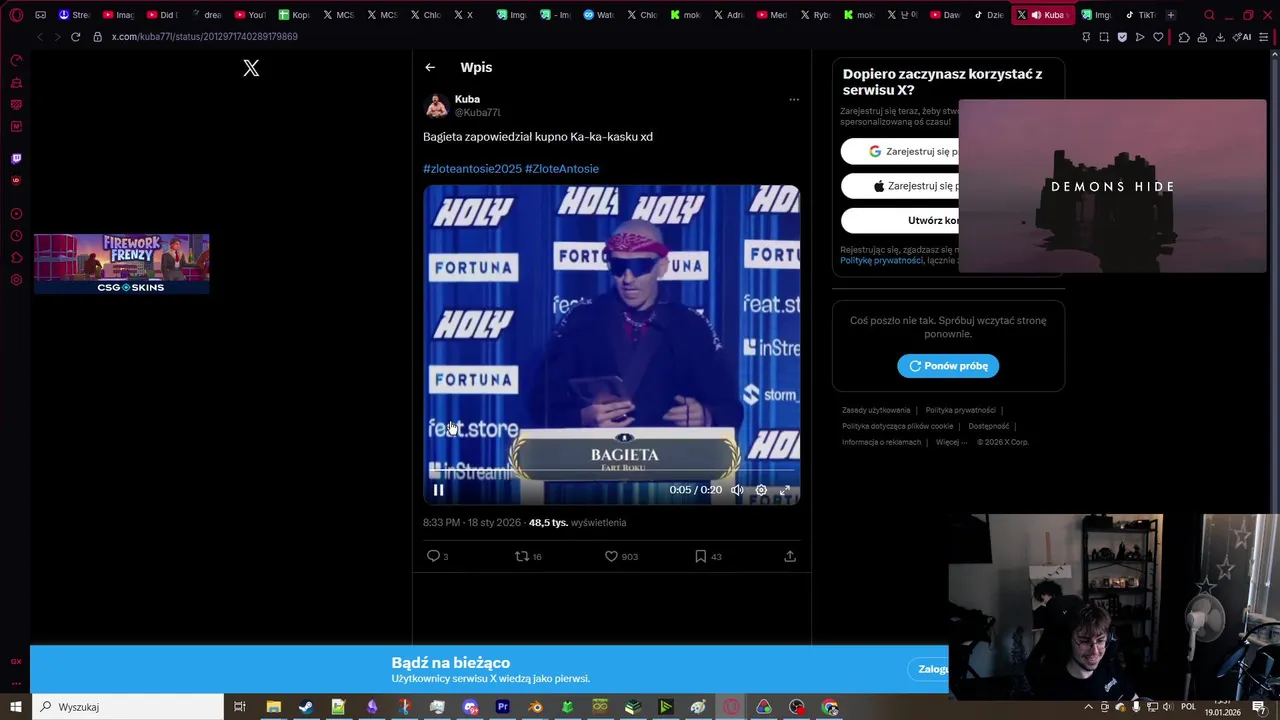
Task: Click the Ponów próbę retry button
Action: click(948, 366)
